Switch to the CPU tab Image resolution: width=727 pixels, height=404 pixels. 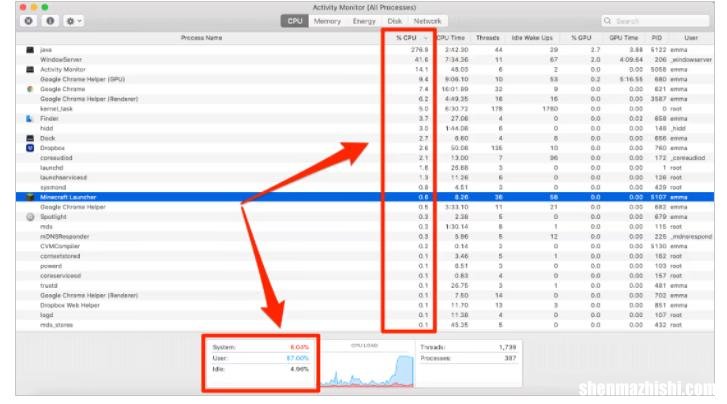294,21
